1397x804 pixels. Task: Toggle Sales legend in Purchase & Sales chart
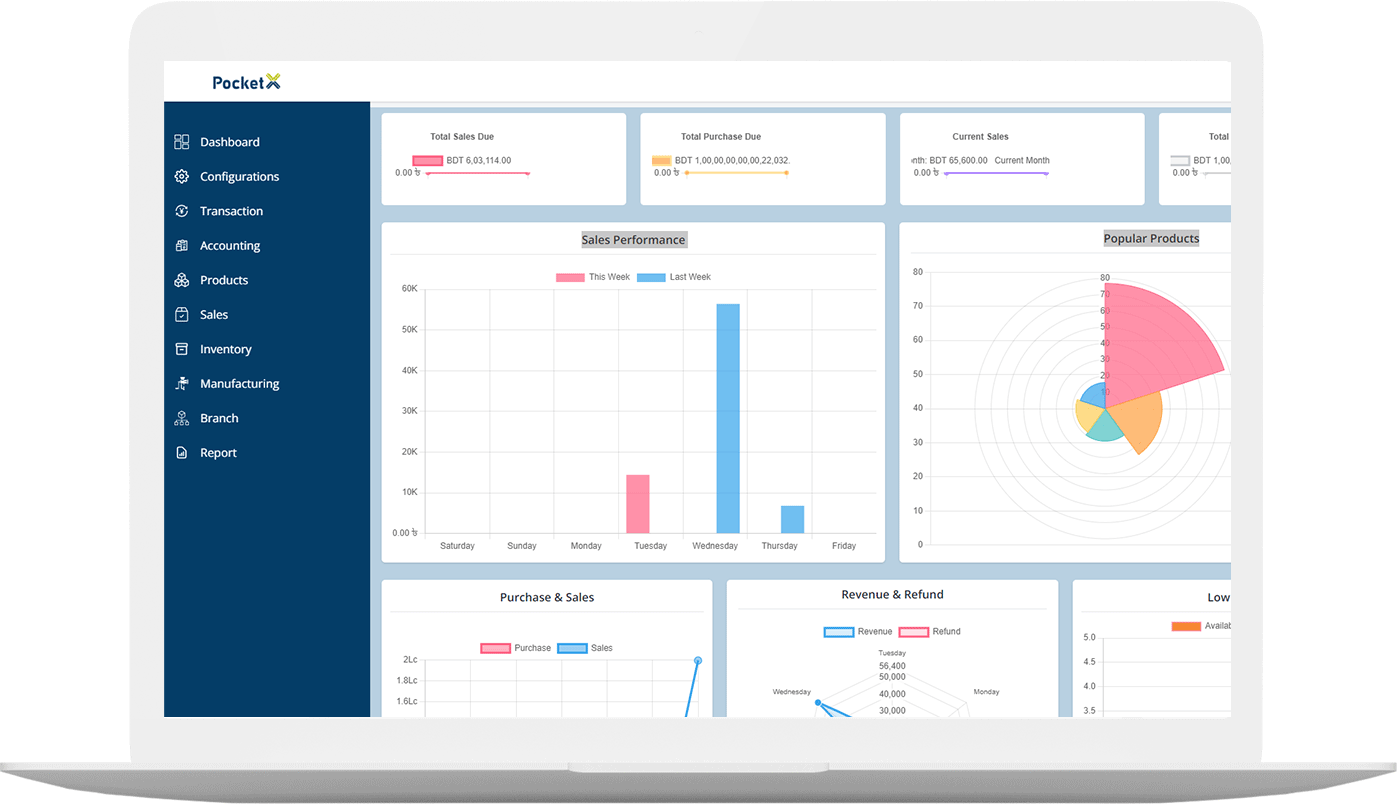coord(585,648)
